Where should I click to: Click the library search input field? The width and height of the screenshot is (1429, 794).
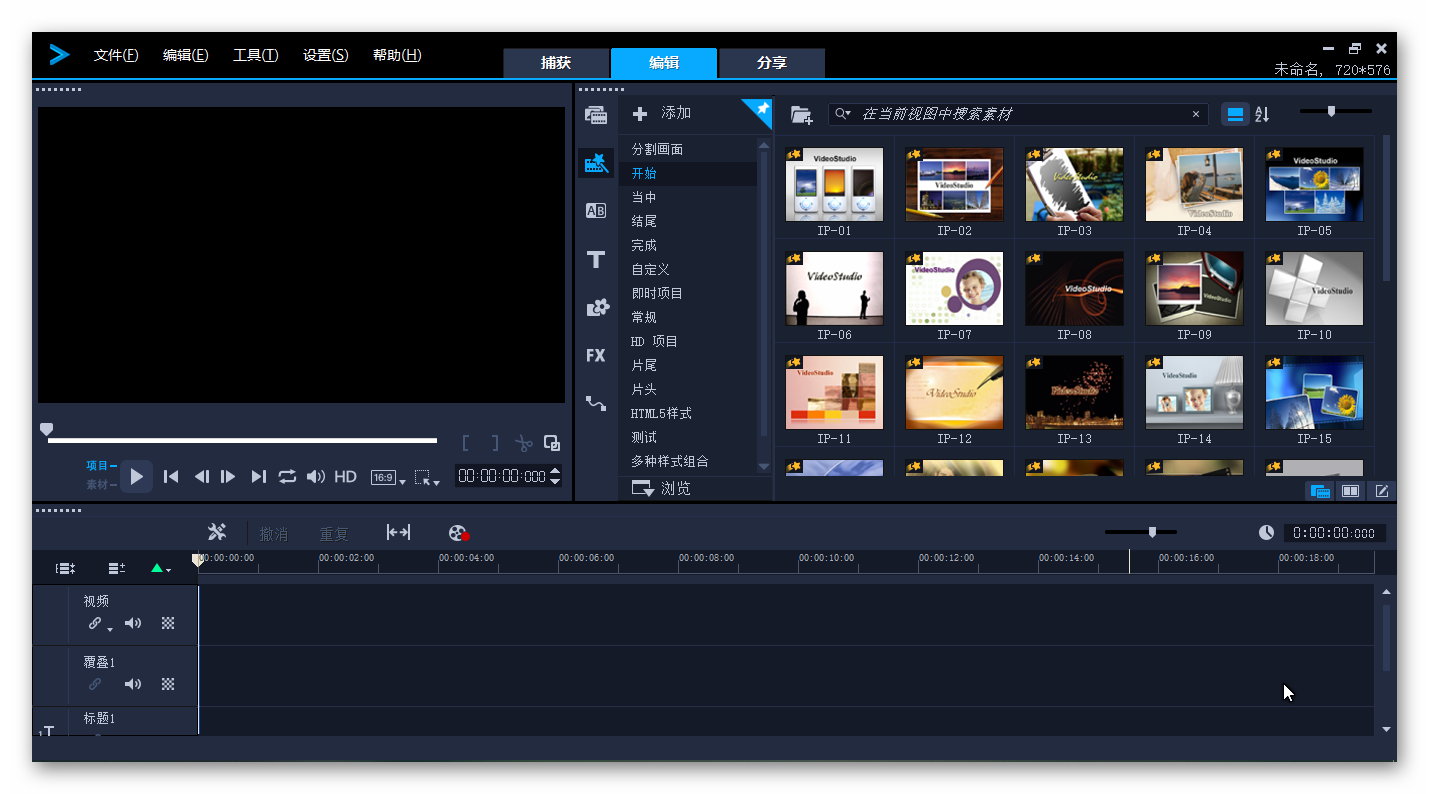point(1018,114)
